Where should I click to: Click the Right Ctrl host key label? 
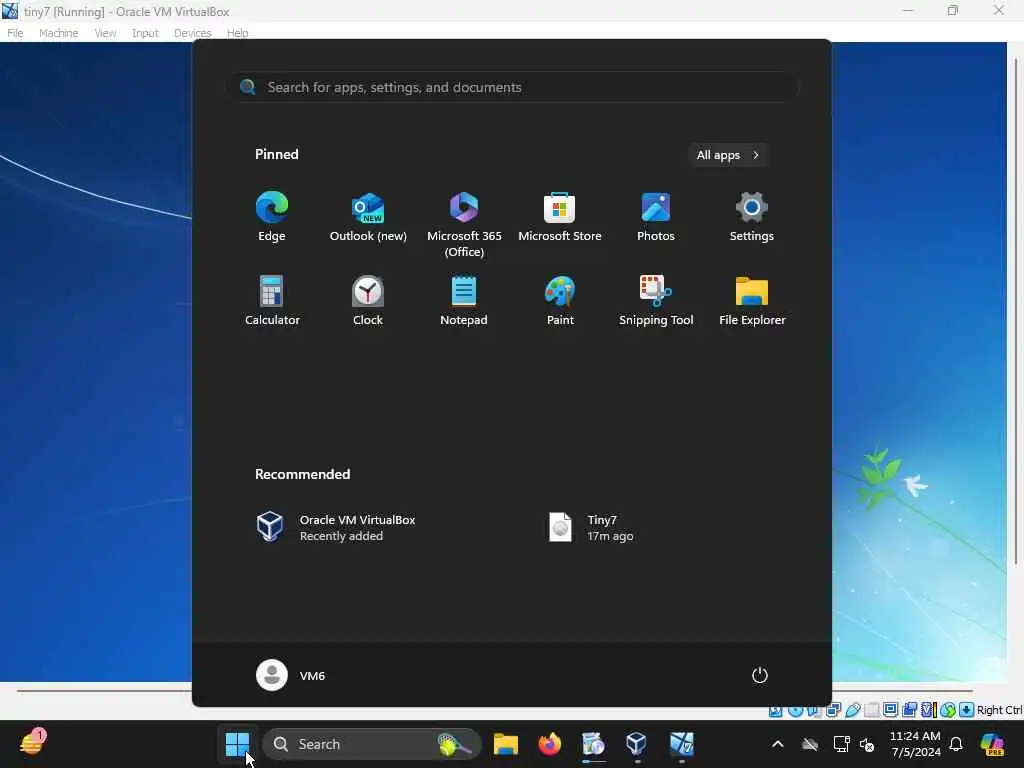[x=999, y=710]
